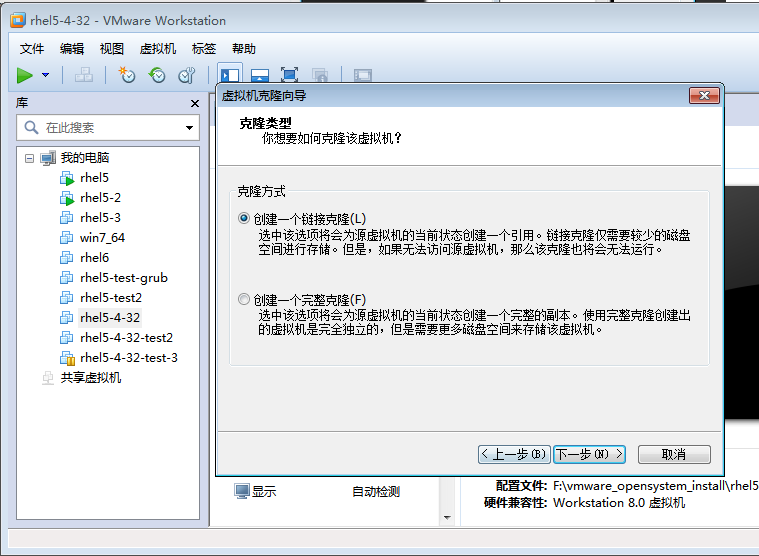Collapse the 我的电脑 tree node

coord(29,158)
